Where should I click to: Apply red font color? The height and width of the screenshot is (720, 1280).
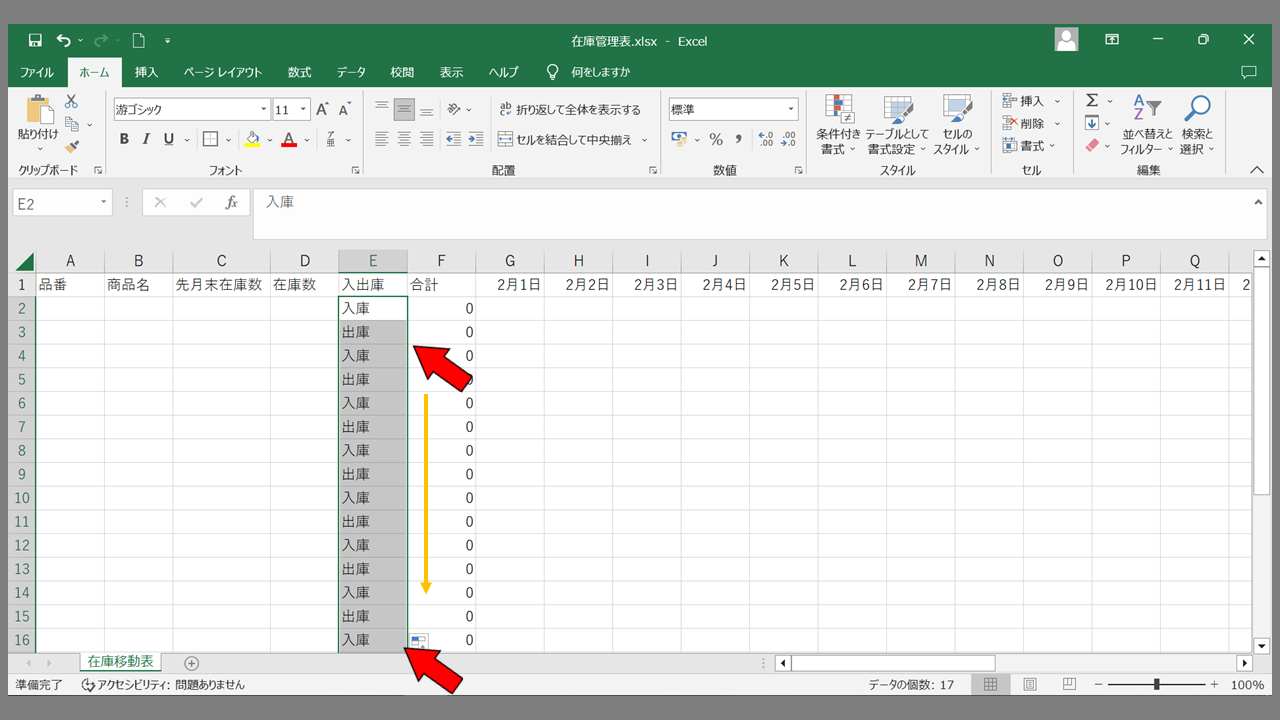pos(289,139)
